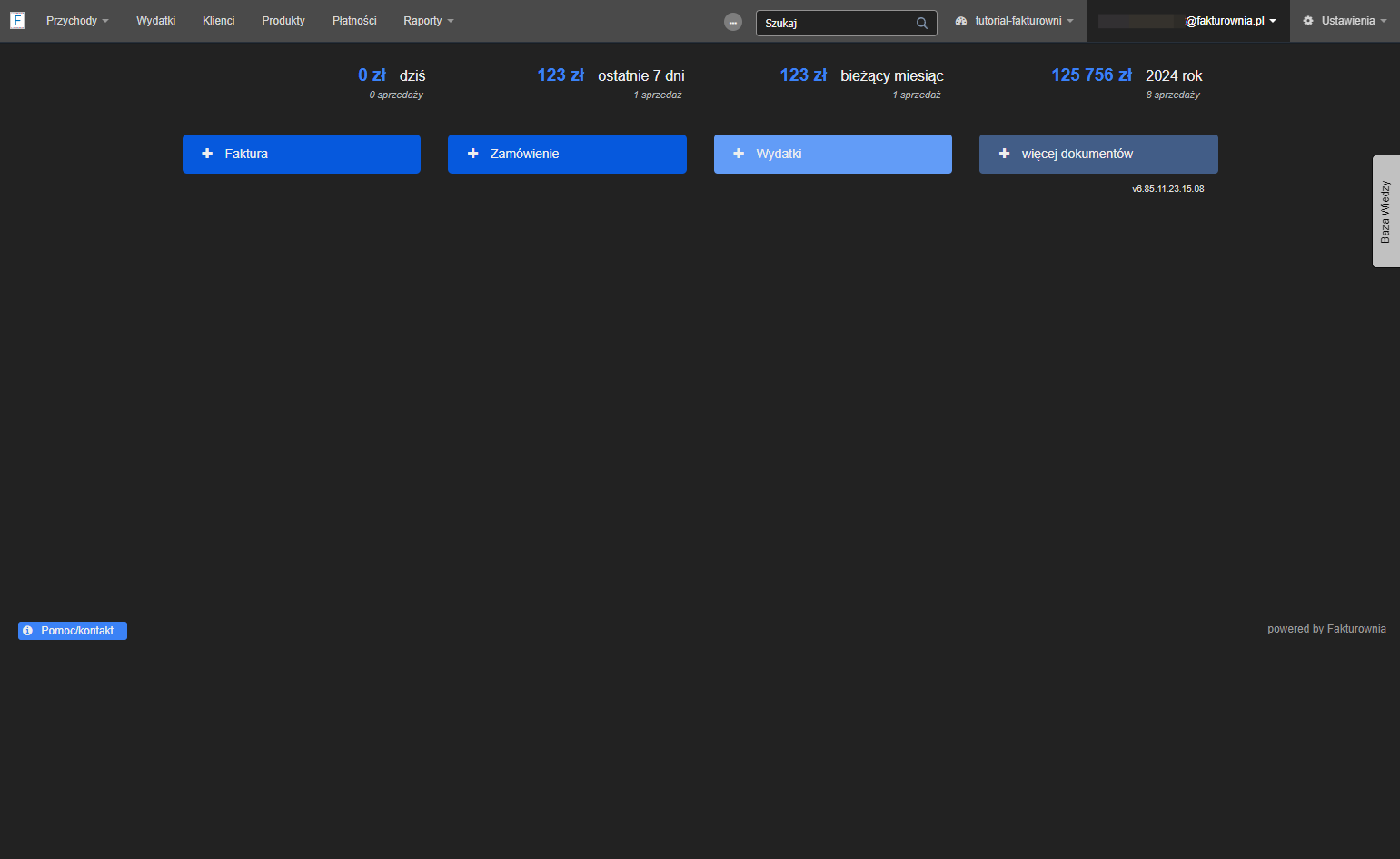
Task: Click the dashboard icon beside tutorial-fakturowni
Action: 961,21
